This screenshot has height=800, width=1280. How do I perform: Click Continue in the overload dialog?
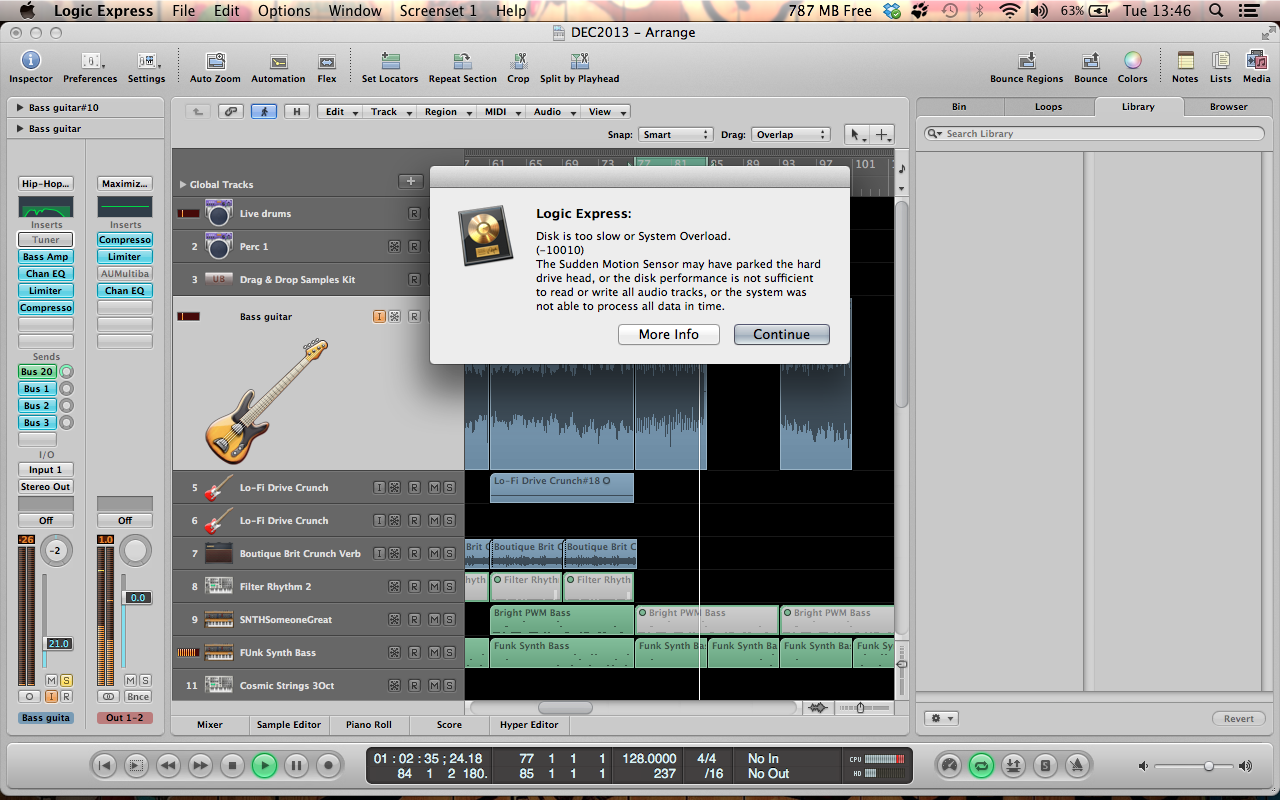tap(782, 335)
